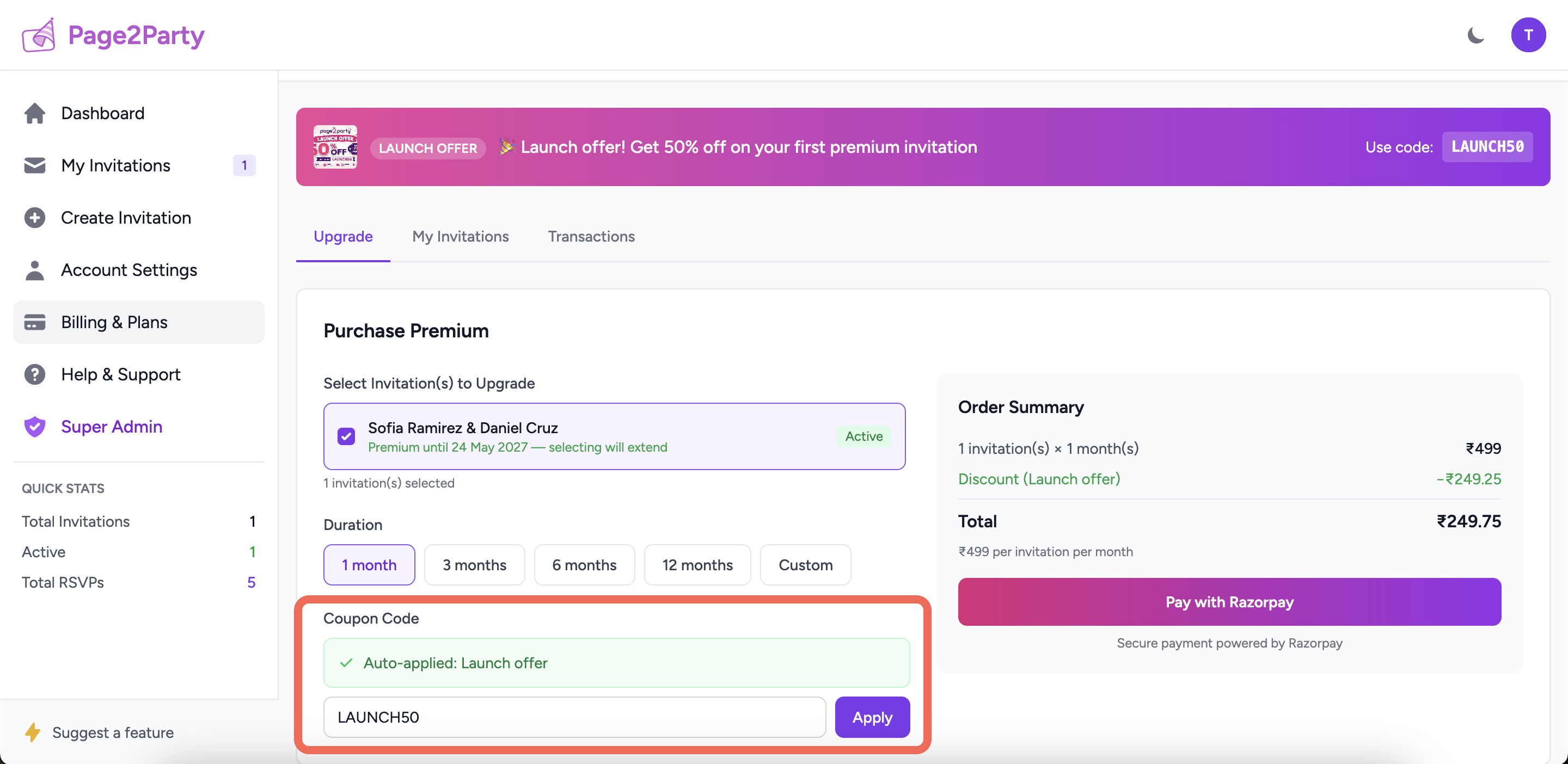Click "1 invitation(s) × 1 month(s)" line
The width and height of the screenshot is (1568, 764).
coord(1048,449)
